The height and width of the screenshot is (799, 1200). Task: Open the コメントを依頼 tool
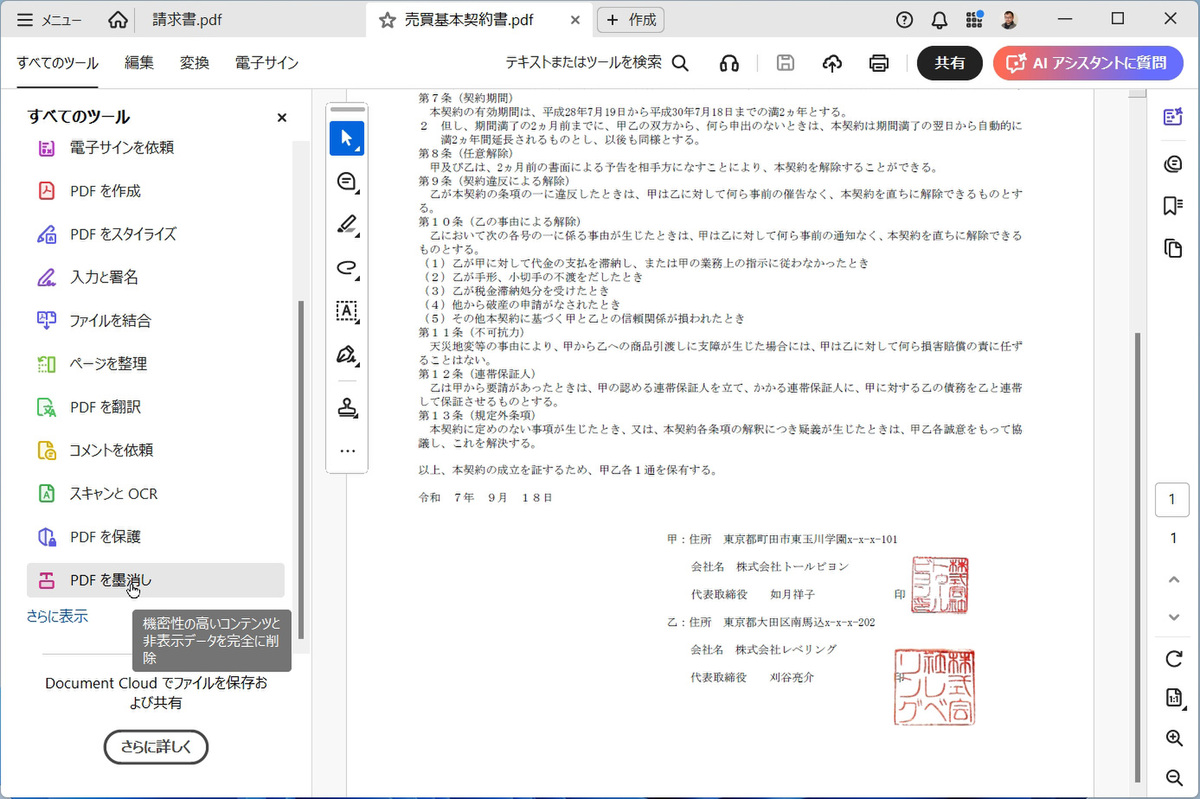pyautogui.click(x=155, y=450)
